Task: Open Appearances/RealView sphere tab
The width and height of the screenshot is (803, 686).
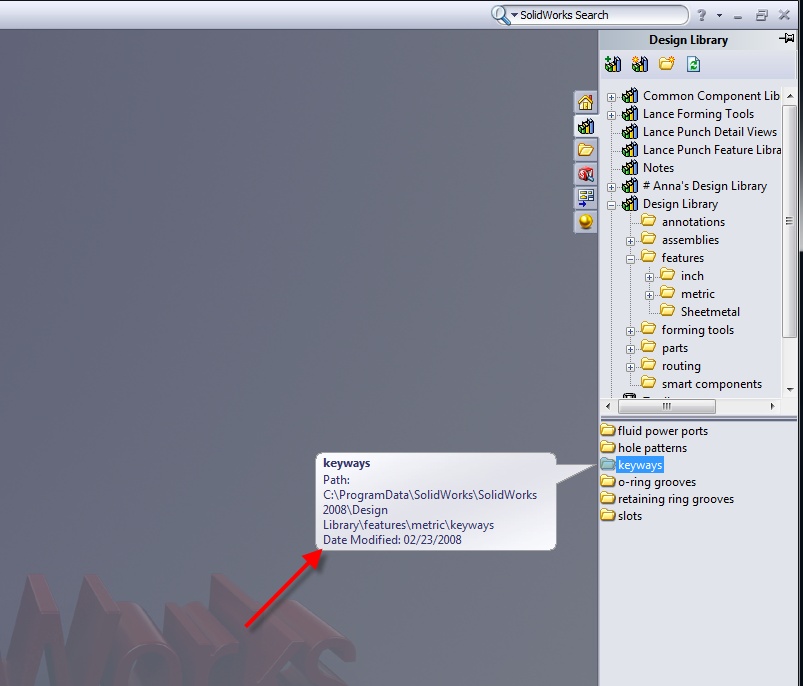Action: pyautogui.click(x=586, y=221)
